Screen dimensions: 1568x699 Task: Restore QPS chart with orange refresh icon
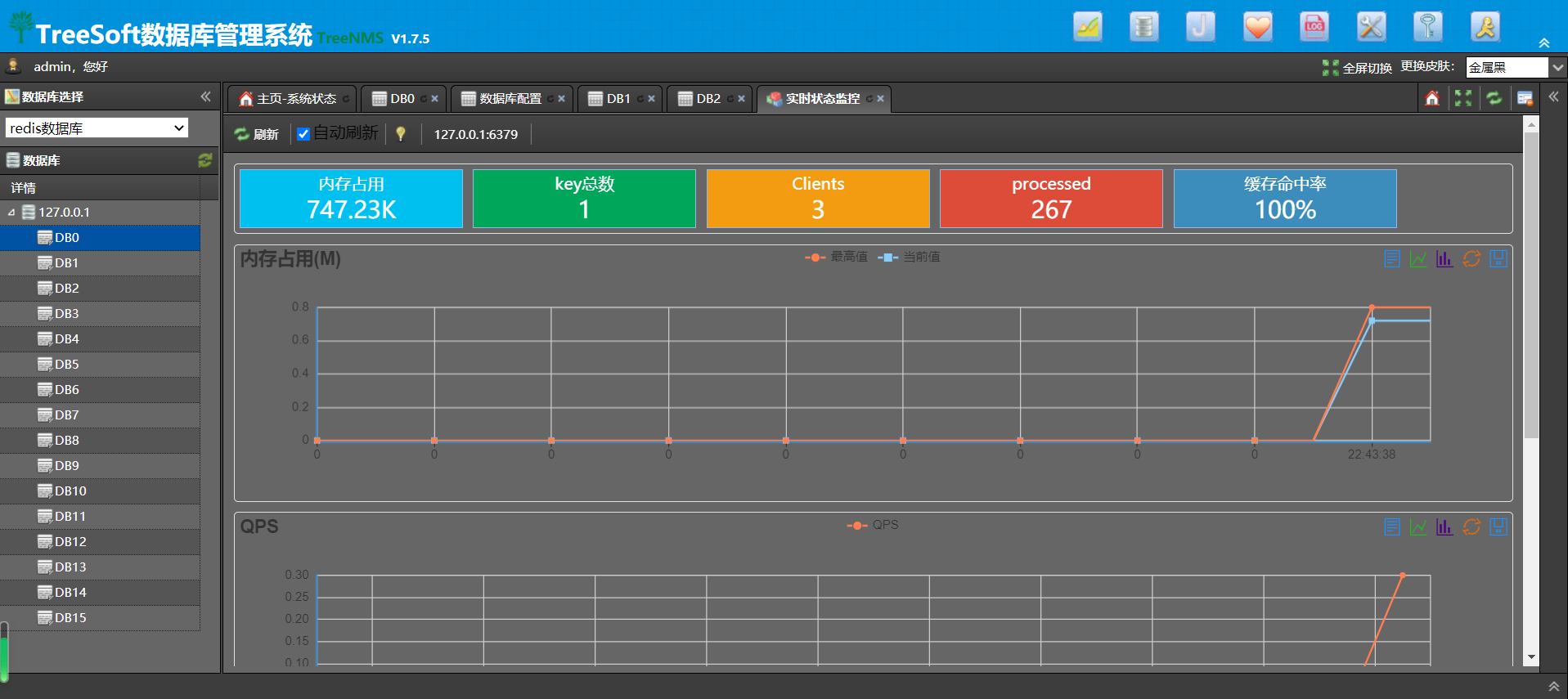coord(1471,526)
